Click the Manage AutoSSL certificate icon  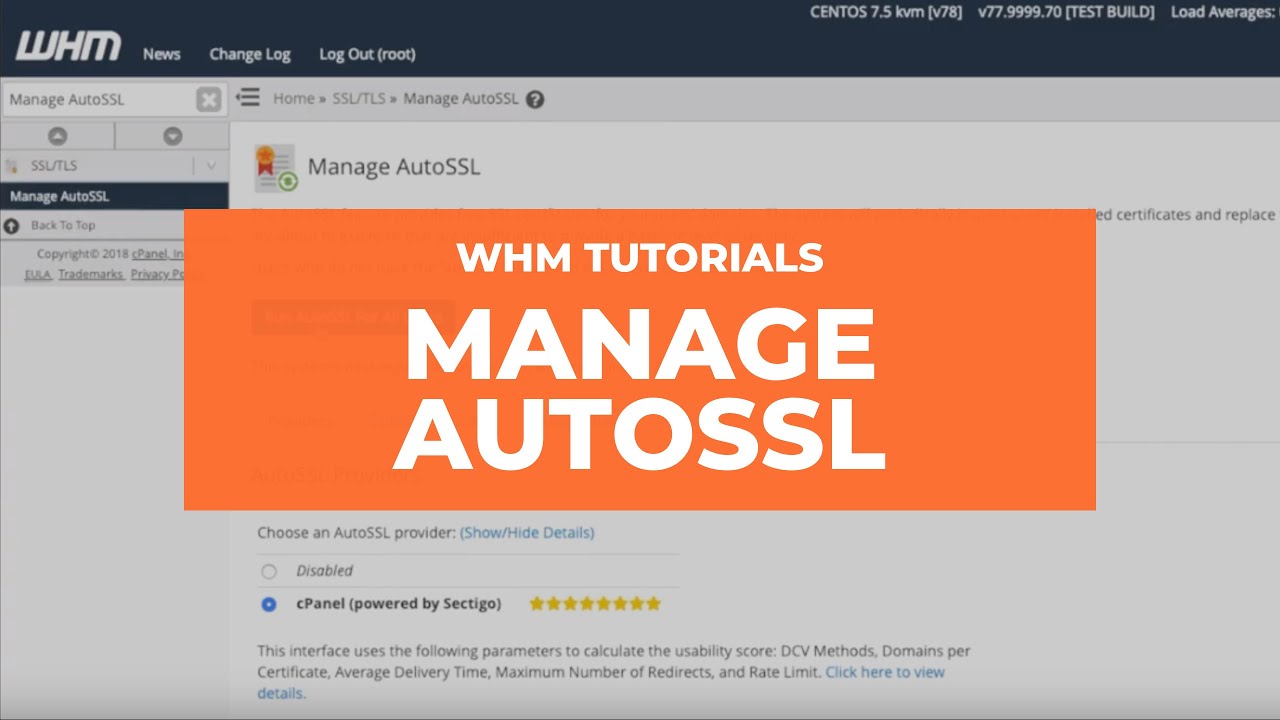[x=276, y=168]
